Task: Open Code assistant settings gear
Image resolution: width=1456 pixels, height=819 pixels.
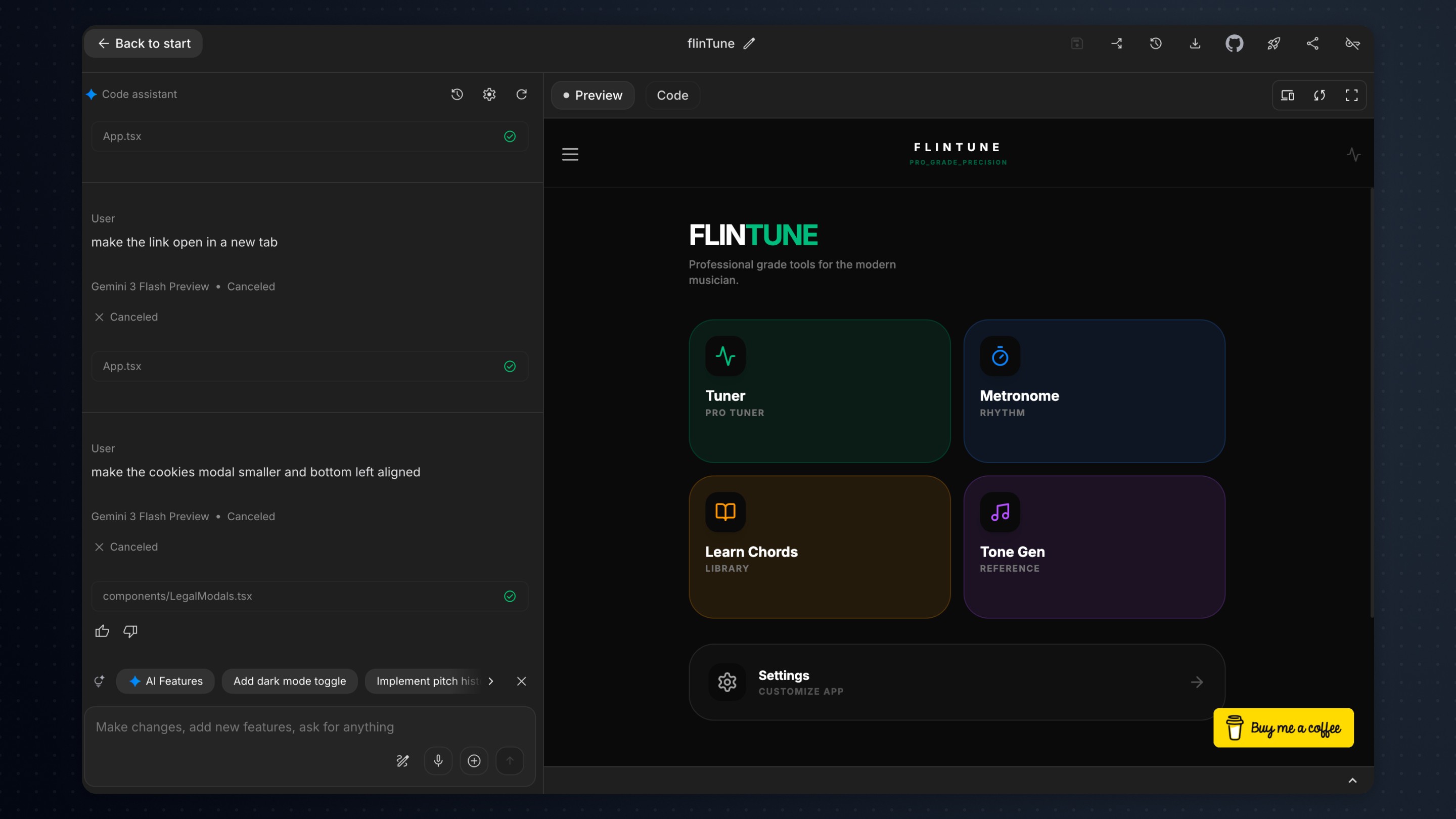Action: click(x=489, y=95)
